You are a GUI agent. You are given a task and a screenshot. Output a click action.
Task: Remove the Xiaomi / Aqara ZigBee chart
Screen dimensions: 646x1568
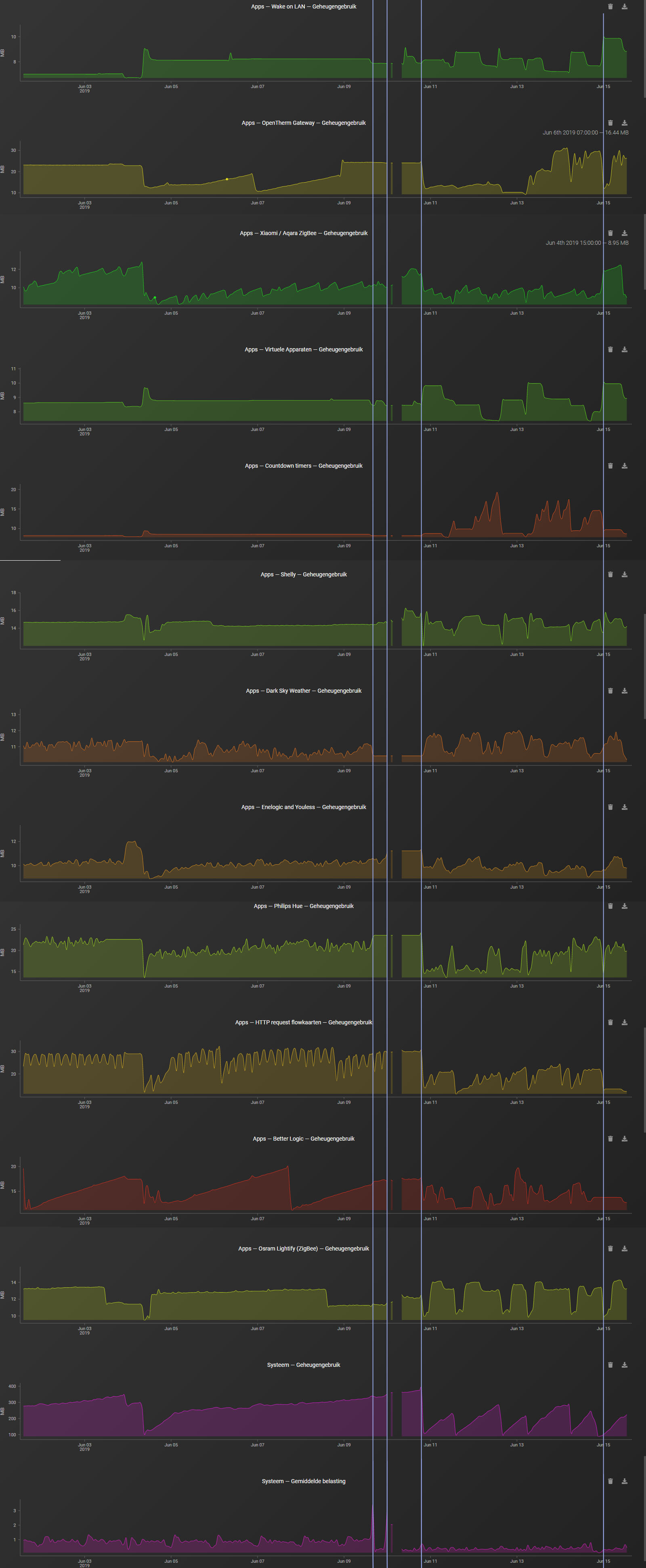coord(610,233)
